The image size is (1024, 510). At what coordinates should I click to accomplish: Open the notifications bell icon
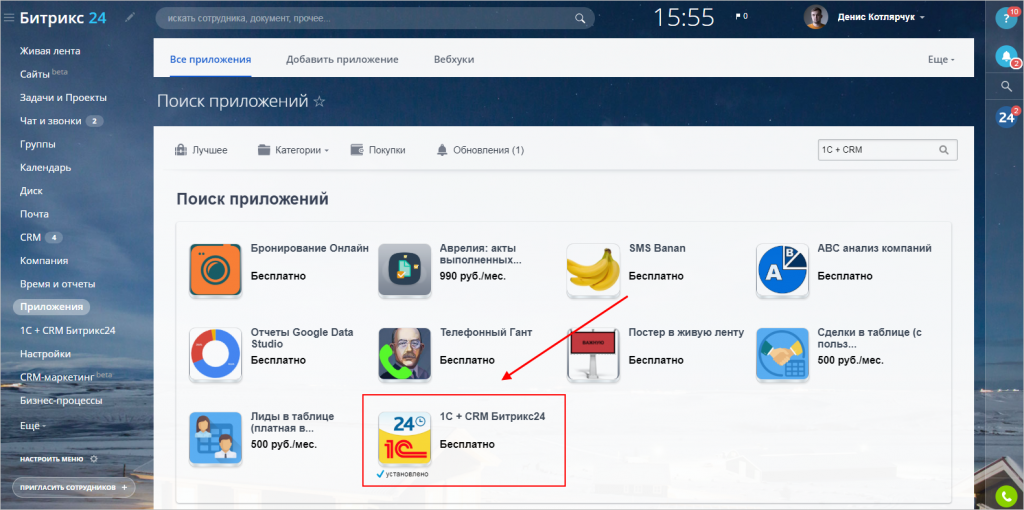[1006, 56]
